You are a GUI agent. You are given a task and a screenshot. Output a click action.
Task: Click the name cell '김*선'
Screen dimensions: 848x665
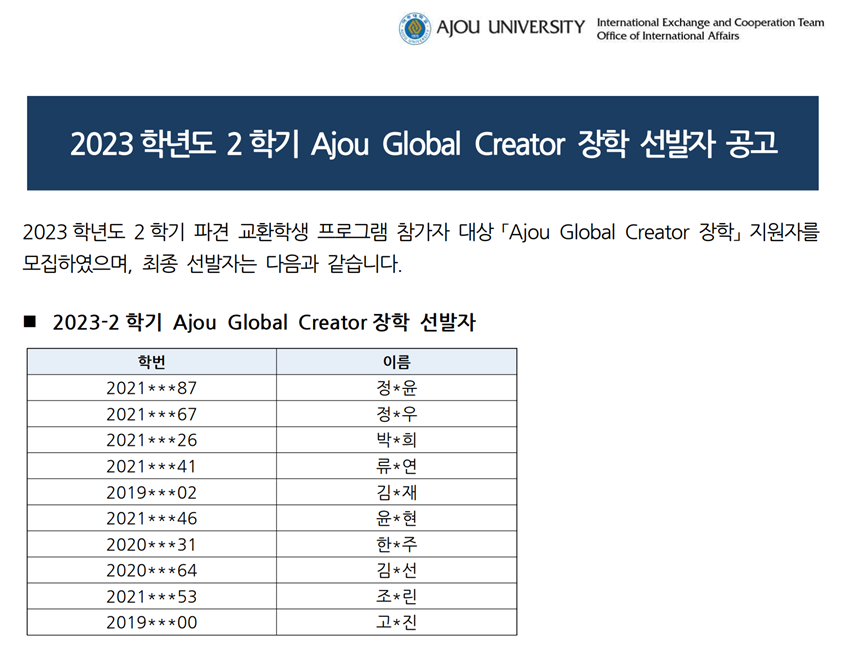(397, 570)
